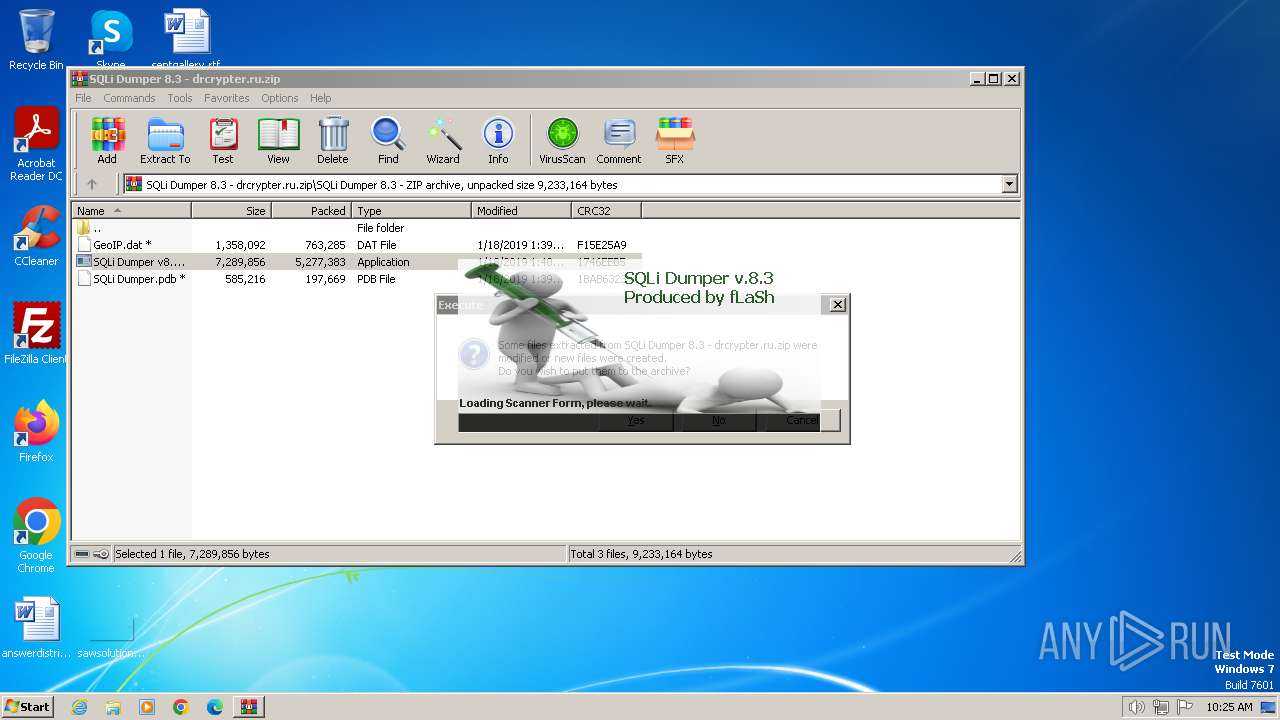Open the FileZilla Client desktop icon

pyautogui.click(x=36, y=333)
